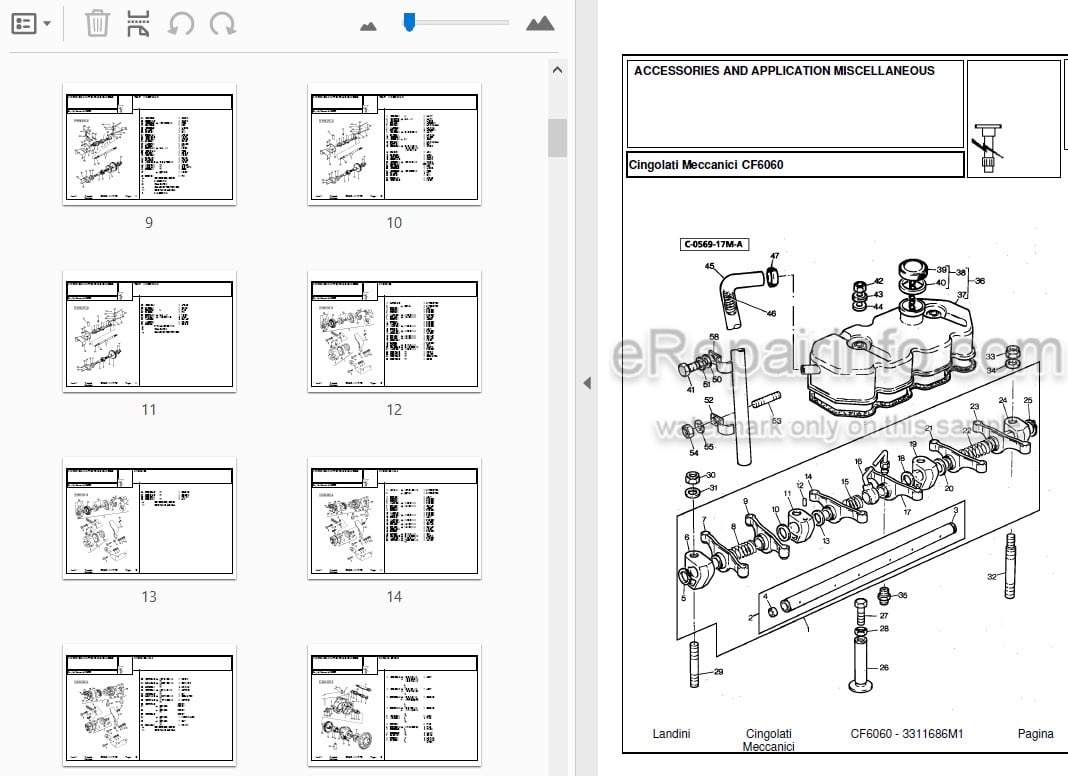Select page 14 thumbnail

(394, 518)
